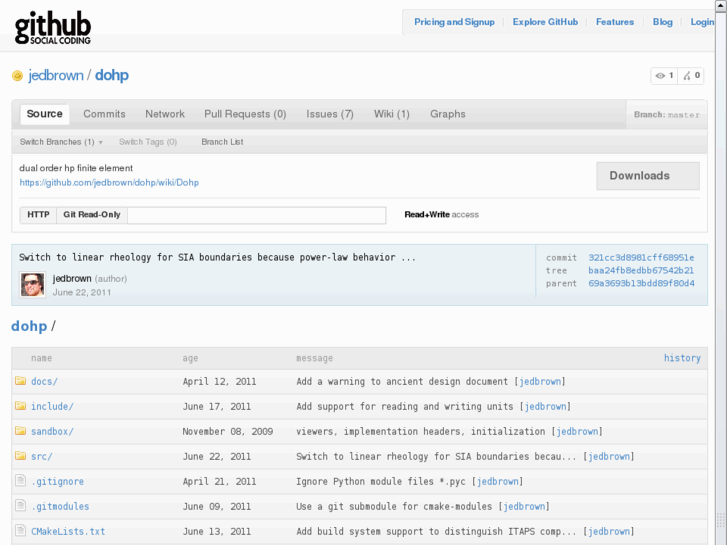The image size is (727, 545).
Task: Select the Git Read-Only URL button
Action: [92, 215]
